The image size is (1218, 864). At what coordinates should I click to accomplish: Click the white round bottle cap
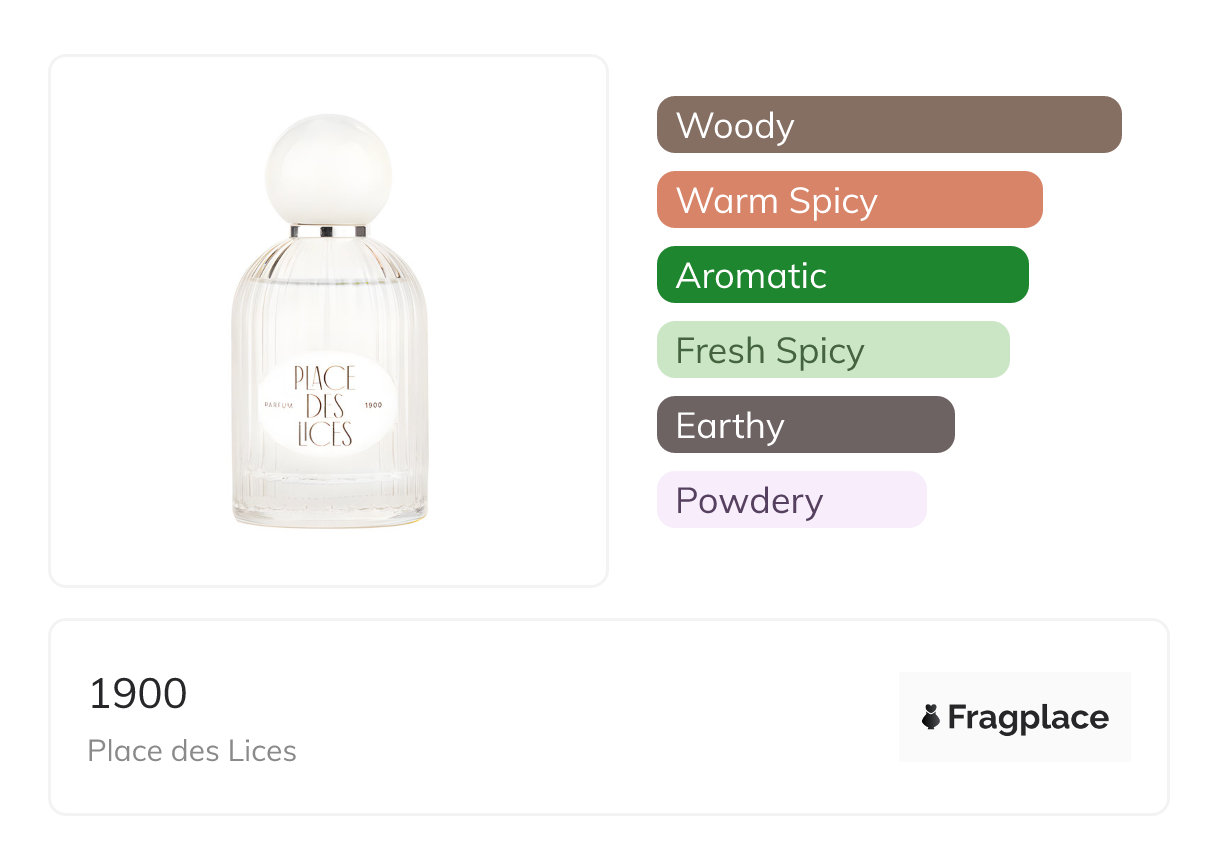coord(329,170)
